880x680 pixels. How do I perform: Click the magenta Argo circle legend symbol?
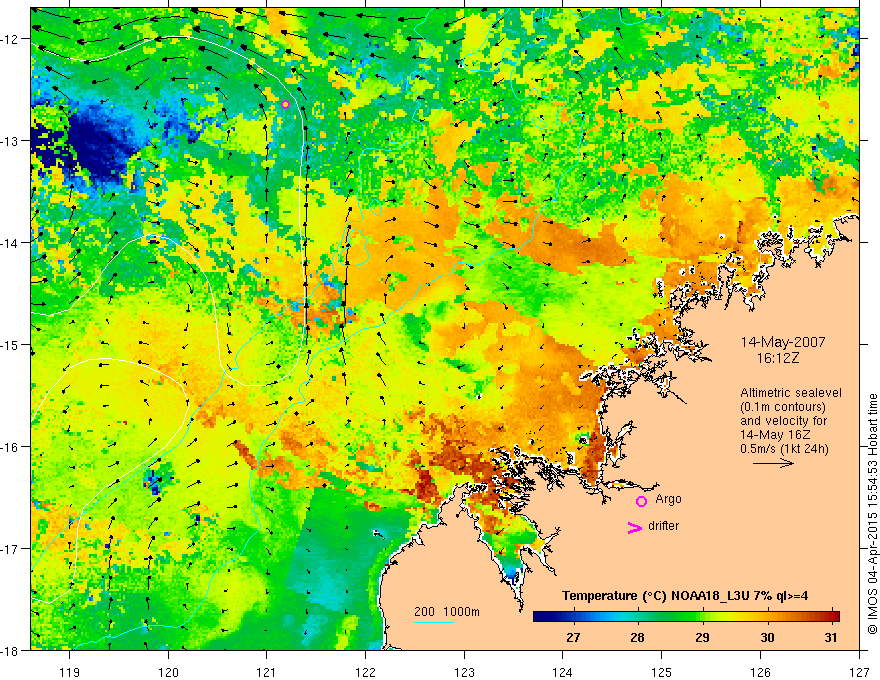coord(641,501)
